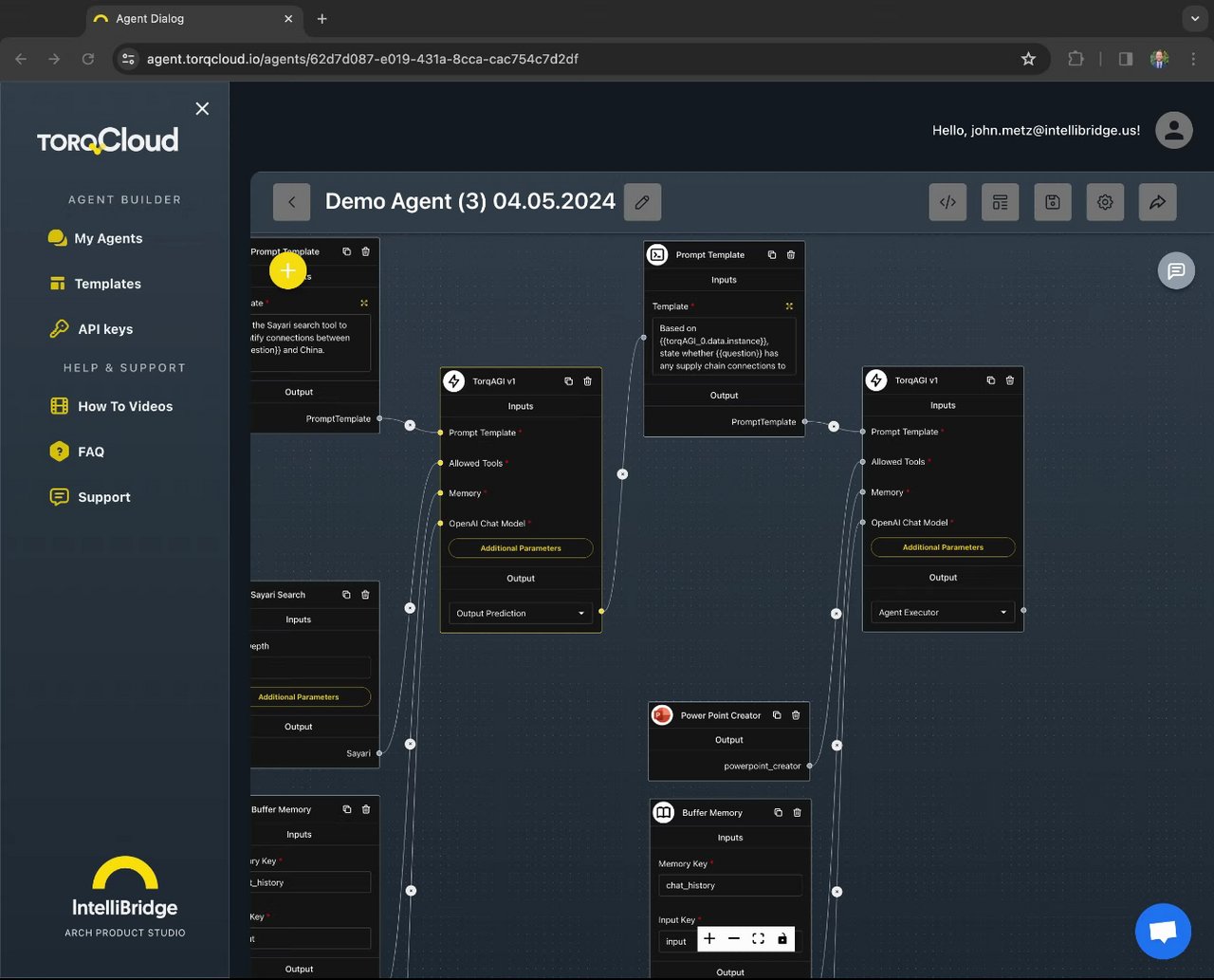1214x980 pixels.
Task: Click the output port next to Output Prediction
Action: (x=601, y=611)
